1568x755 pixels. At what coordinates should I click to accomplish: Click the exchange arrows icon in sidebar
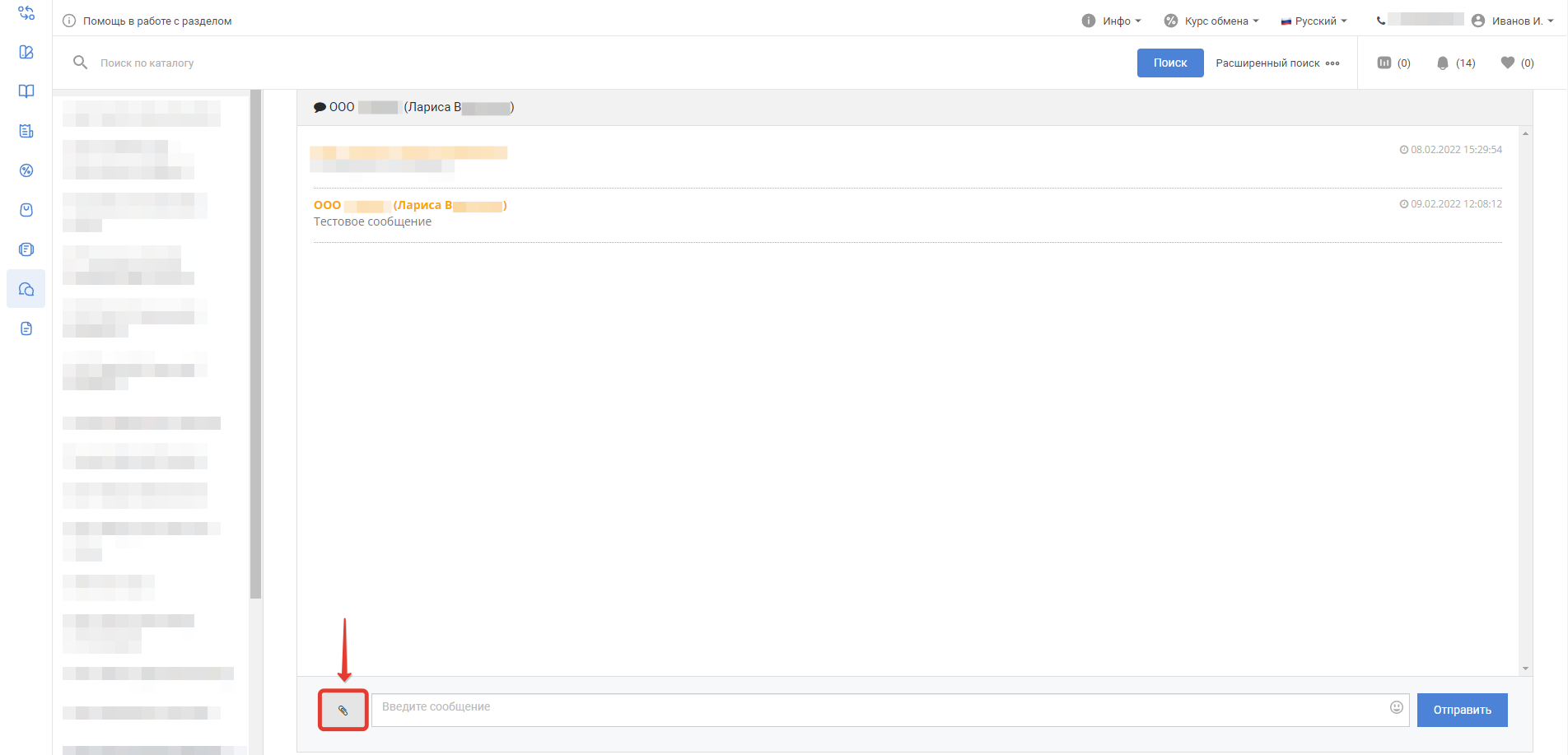(x=26, y=13)
